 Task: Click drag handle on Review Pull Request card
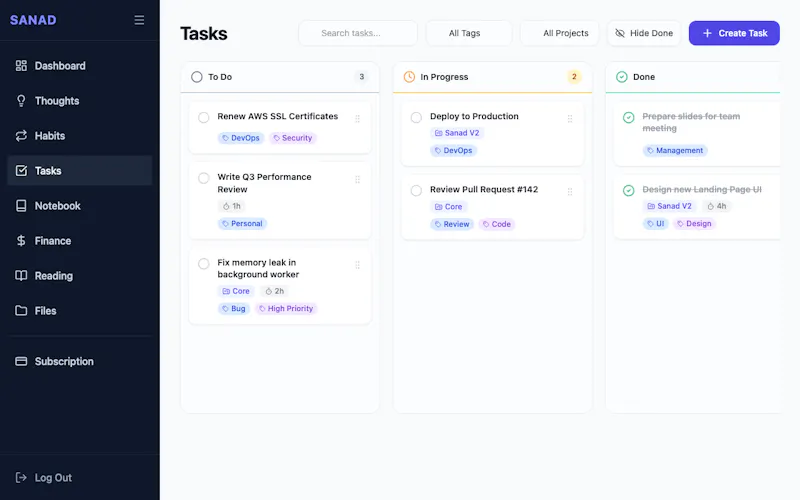(570, 192)
